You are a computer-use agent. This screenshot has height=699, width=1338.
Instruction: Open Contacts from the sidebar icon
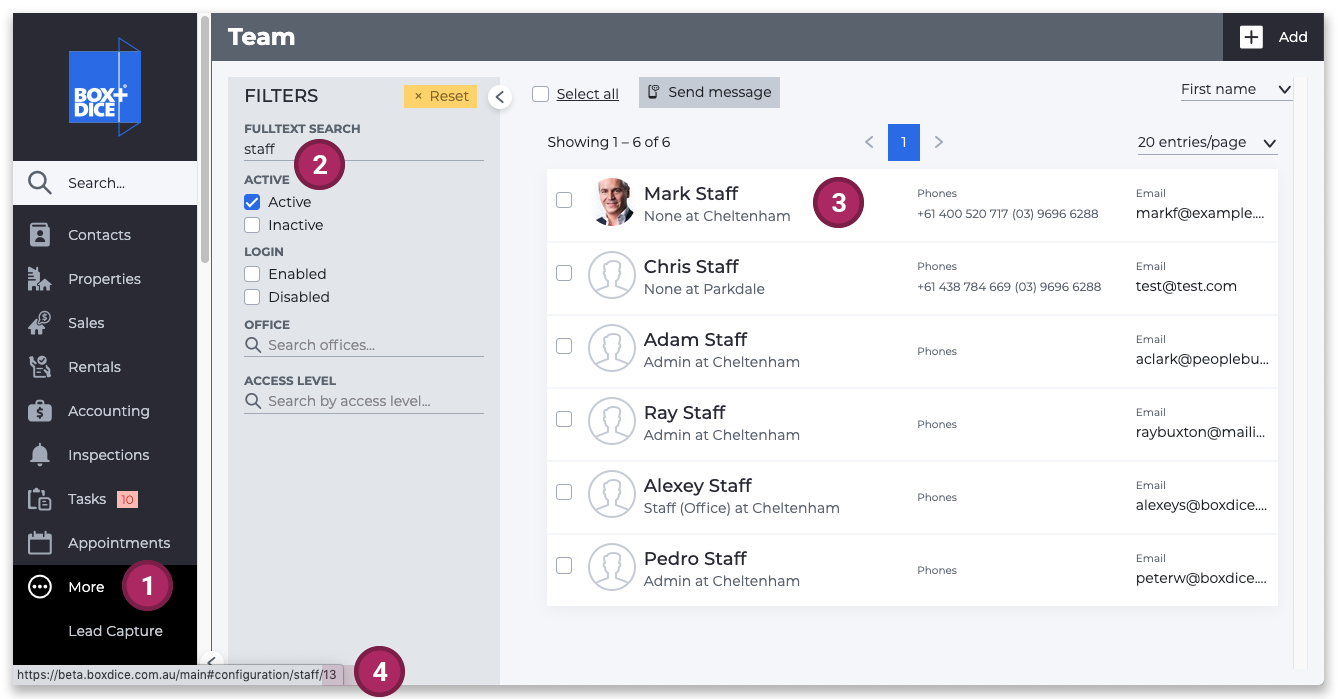point(40,235)
